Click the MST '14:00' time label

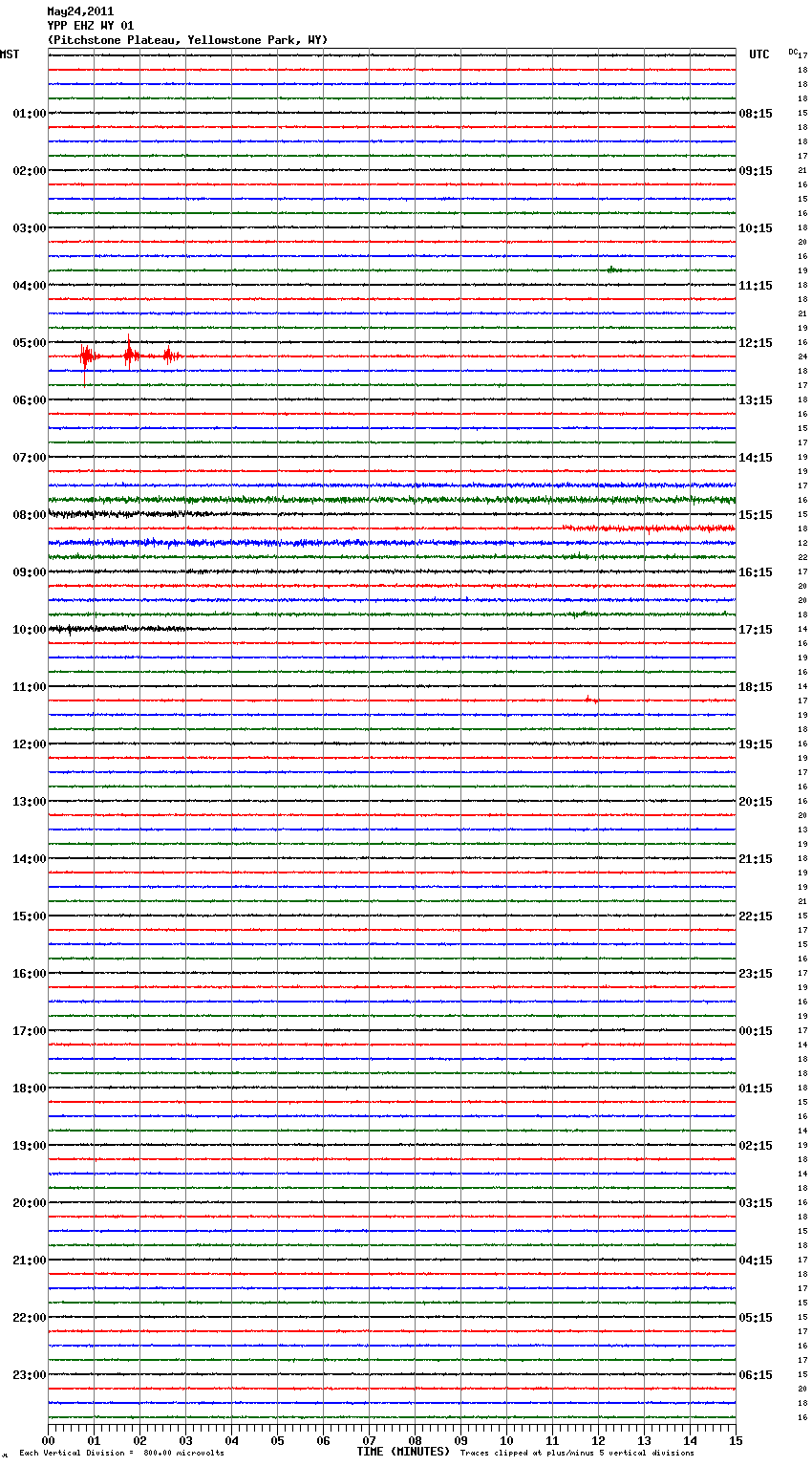[30, 859]
